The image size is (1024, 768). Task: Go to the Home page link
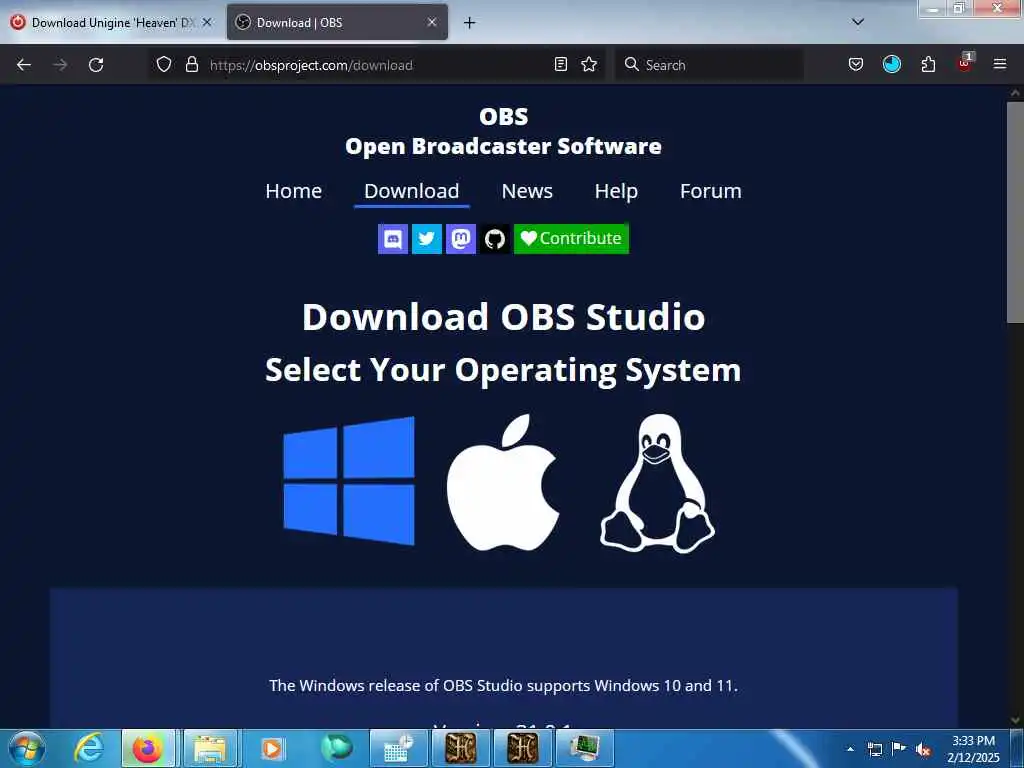(x=293, y=191)
